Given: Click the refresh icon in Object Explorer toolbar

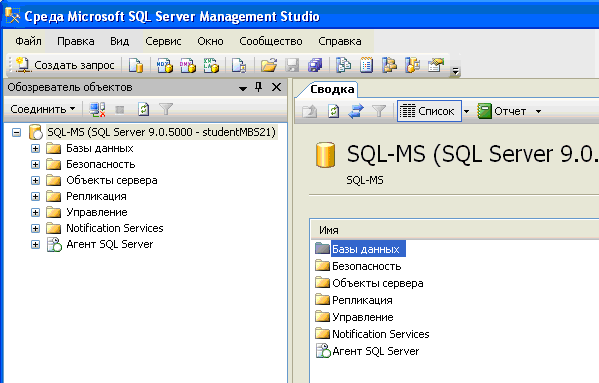Looking at the screenshot, I should click(x=143, y=110).
